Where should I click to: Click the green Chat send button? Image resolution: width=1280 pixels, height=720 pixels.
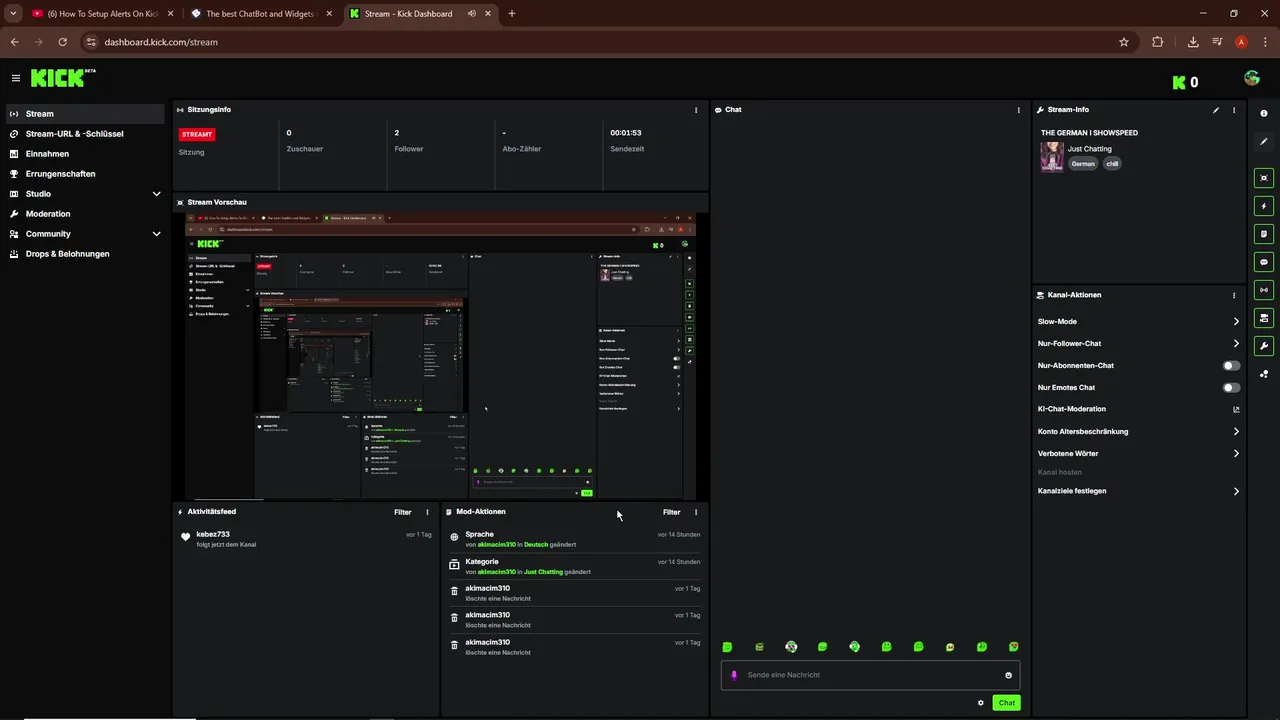click(1006, 703)
